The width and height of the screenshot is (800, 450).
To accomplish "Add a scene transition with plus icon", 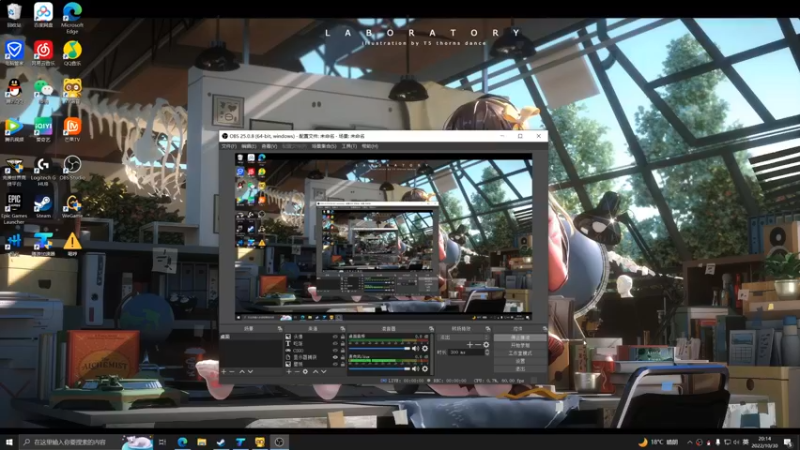I will (x=470, y=345).
